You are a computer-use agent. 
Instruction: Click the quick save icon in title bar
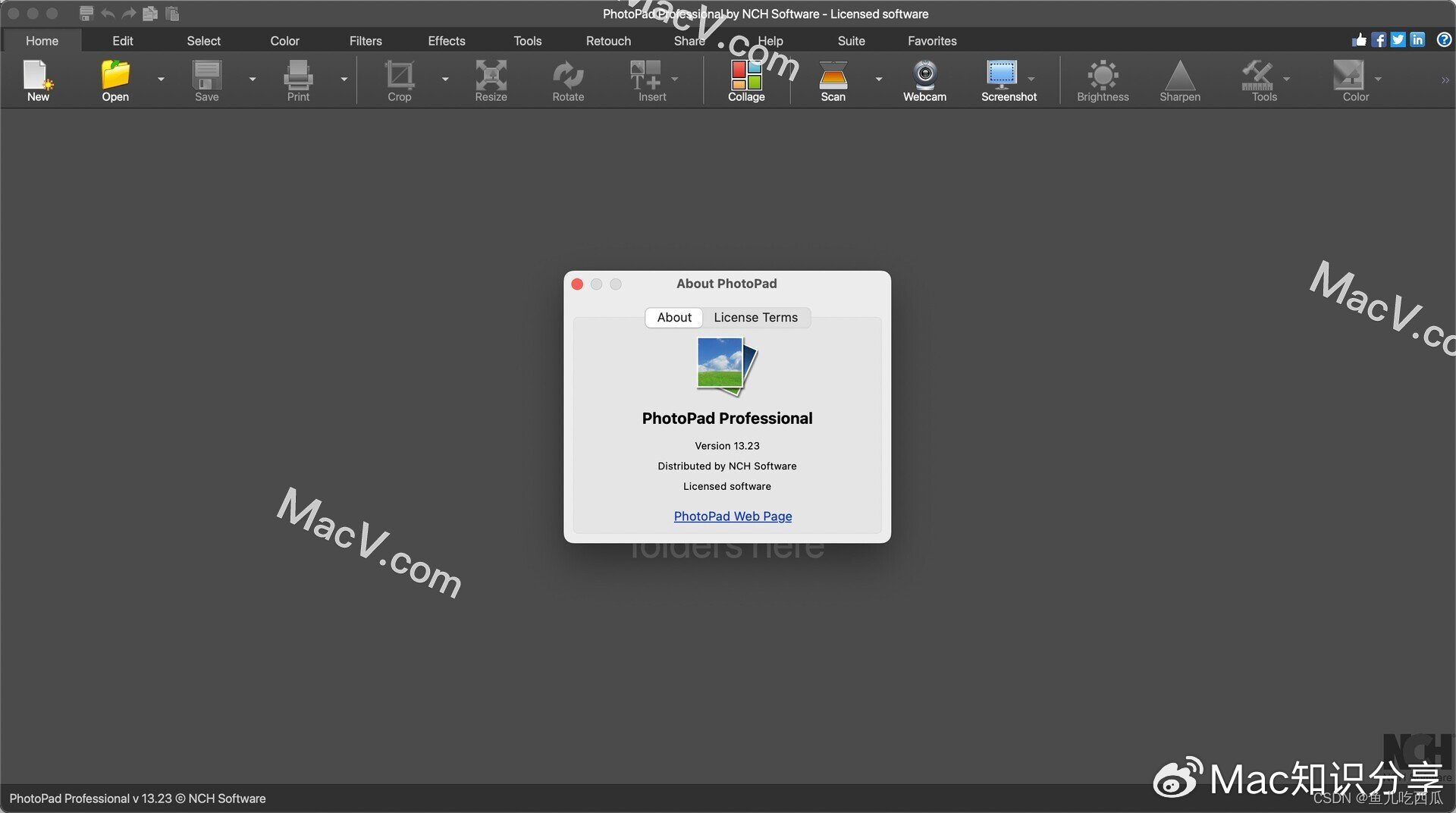pos(86,14)
